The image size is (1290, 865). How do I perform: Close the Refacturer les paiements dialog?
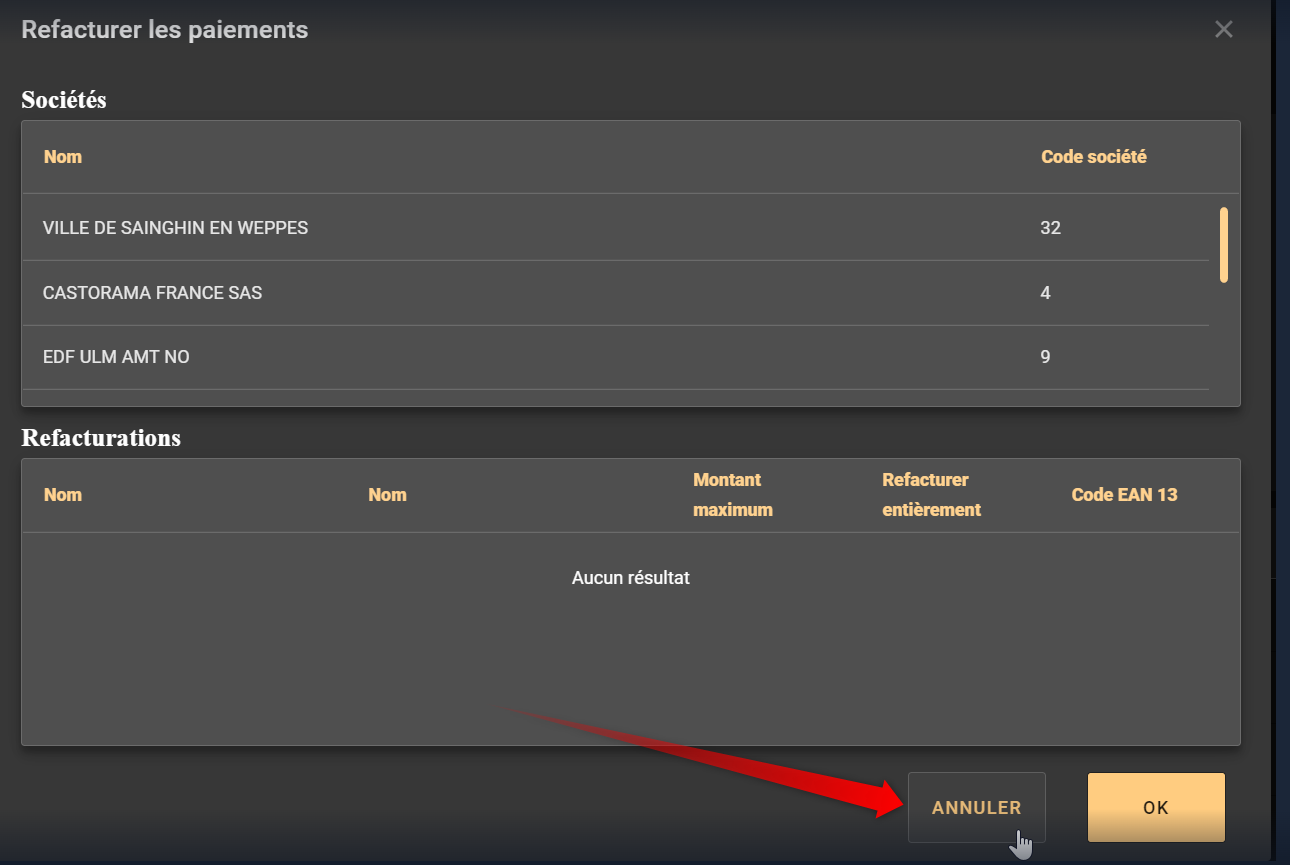1223,30
